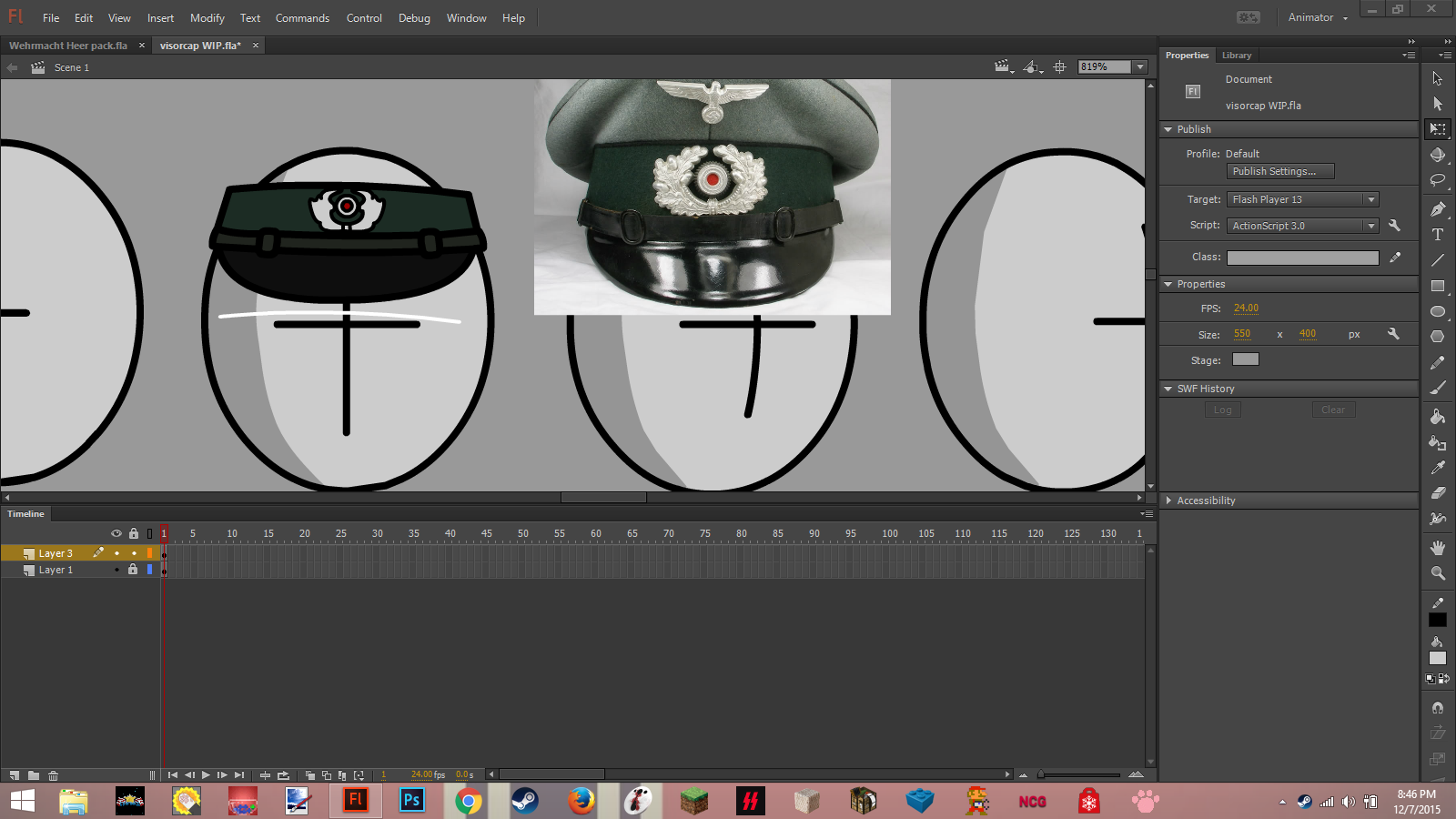Screen dimensions: 1456x819
Task: Select the 3D Rotation tool
Action: click(x=1438, y=155)
